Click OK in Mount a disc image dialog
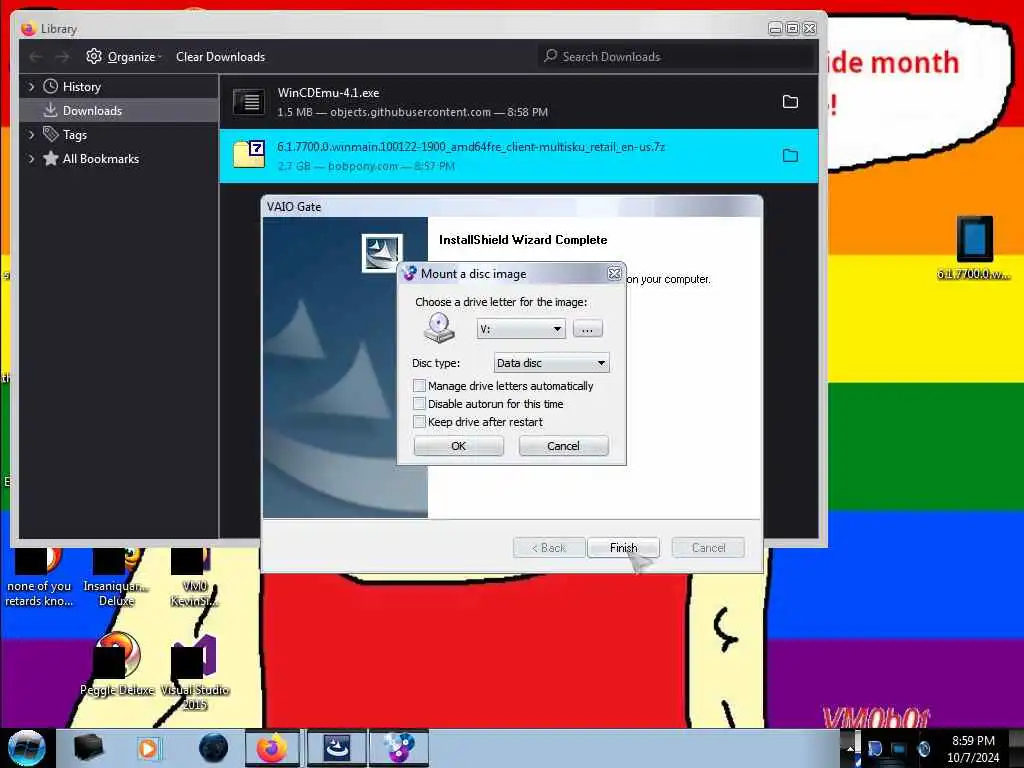This screenshot has height=768, width=1024. tap(458, 446)
